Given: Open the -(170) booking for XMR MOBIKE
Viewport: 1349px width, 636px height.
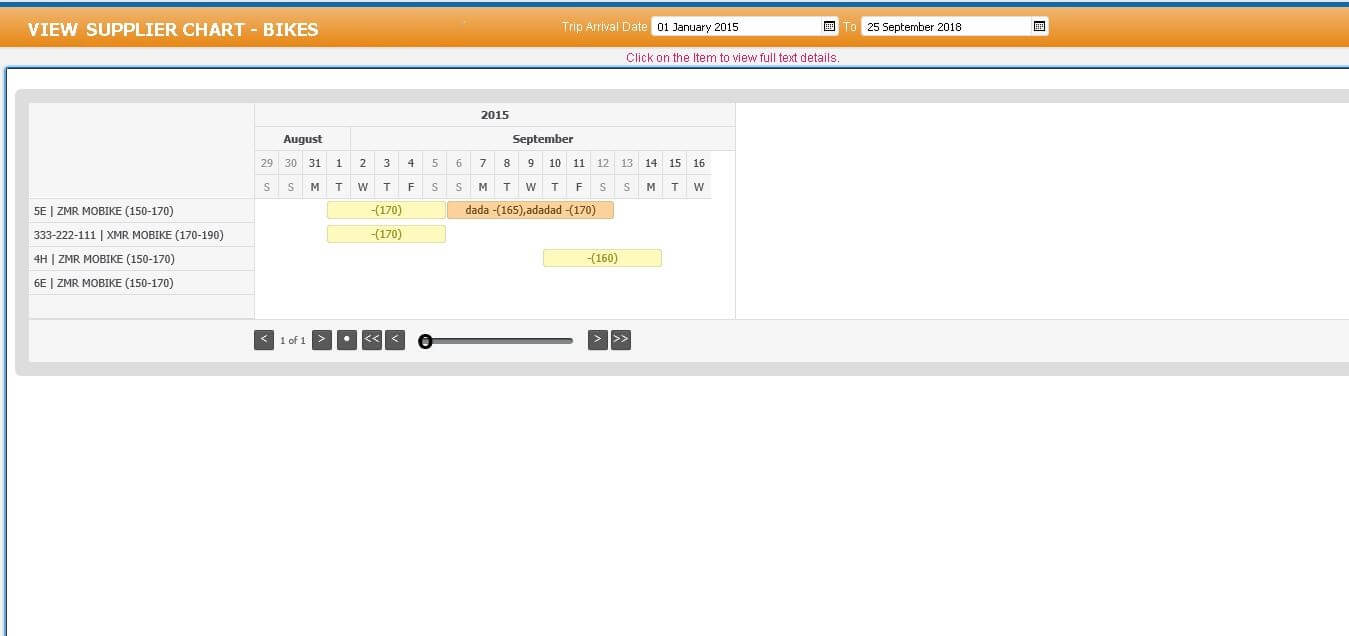Looking at the screenshot, I should [386, 234].
